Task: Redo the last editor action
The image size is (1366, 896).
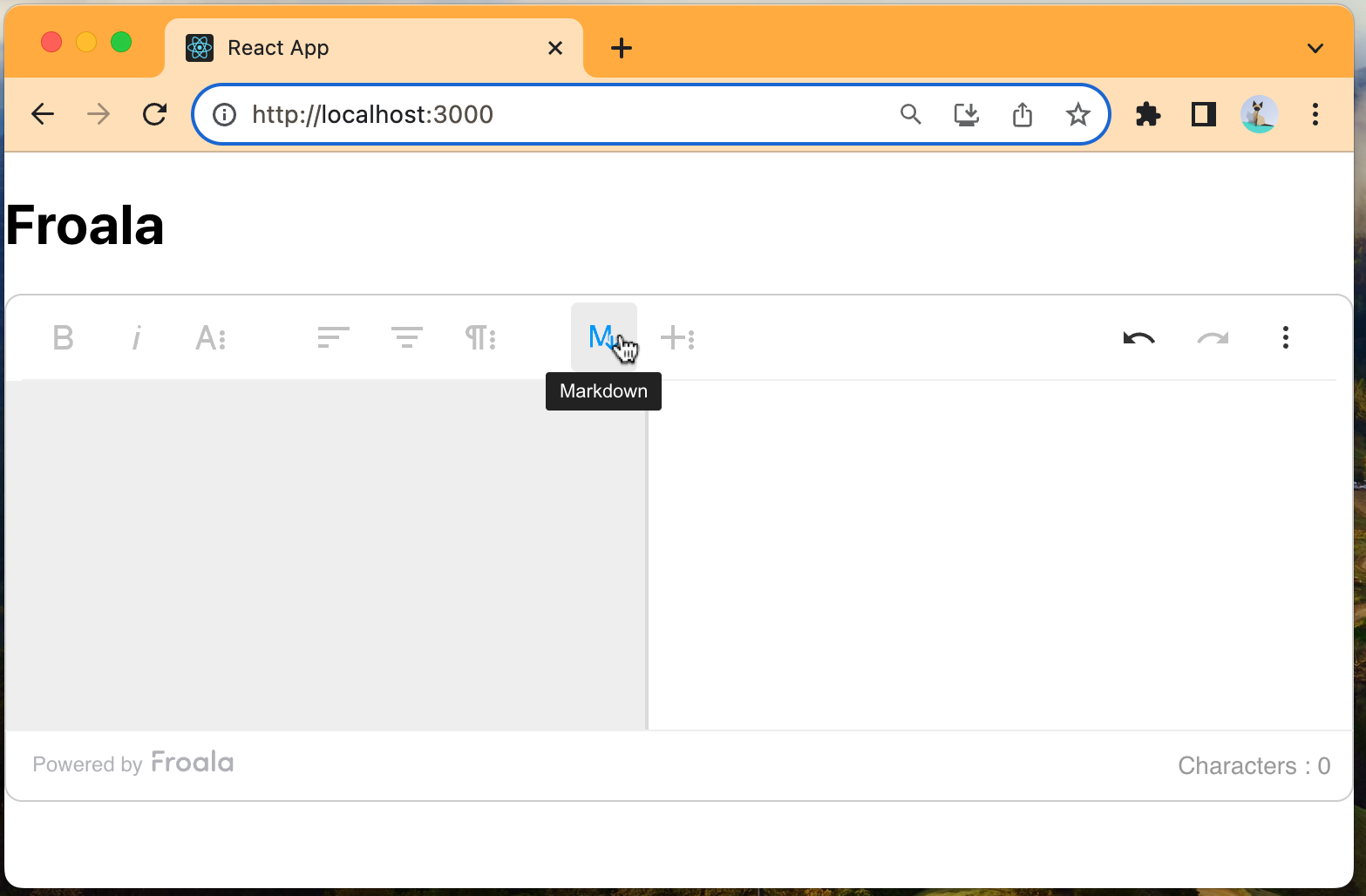Action: point(1212,338)
